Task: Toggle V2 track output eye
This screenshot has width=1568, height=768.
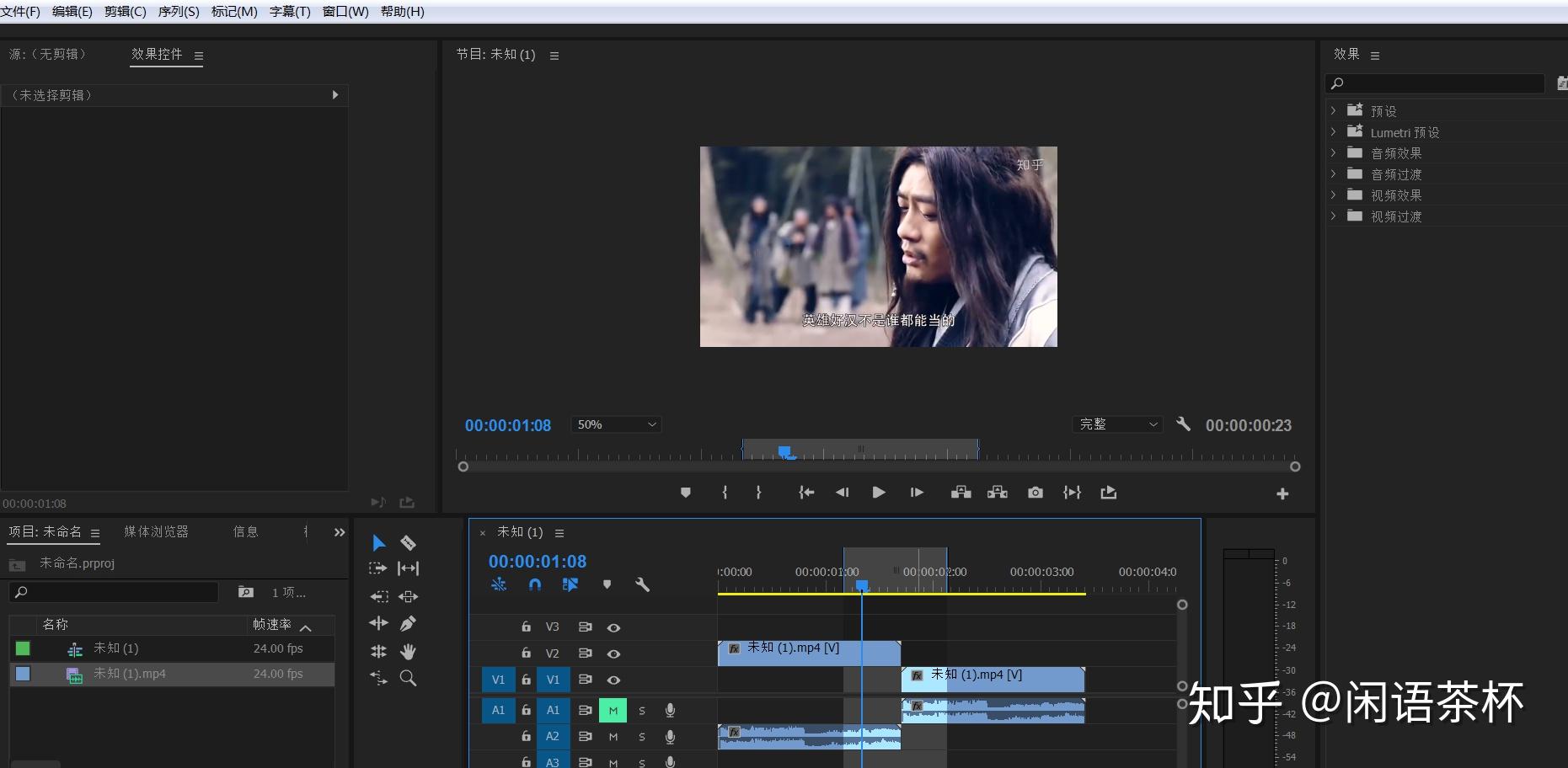Action: [x=613, y=653]
